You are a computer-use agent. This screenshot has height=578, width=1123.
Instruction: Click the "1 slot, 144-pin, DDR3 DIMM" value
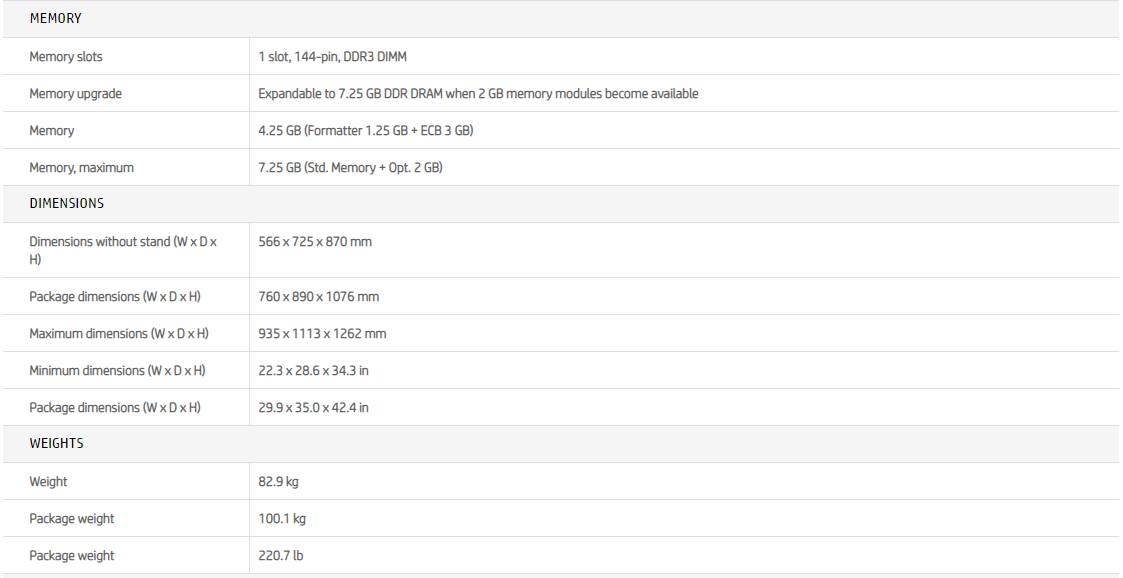pos(332,57)
